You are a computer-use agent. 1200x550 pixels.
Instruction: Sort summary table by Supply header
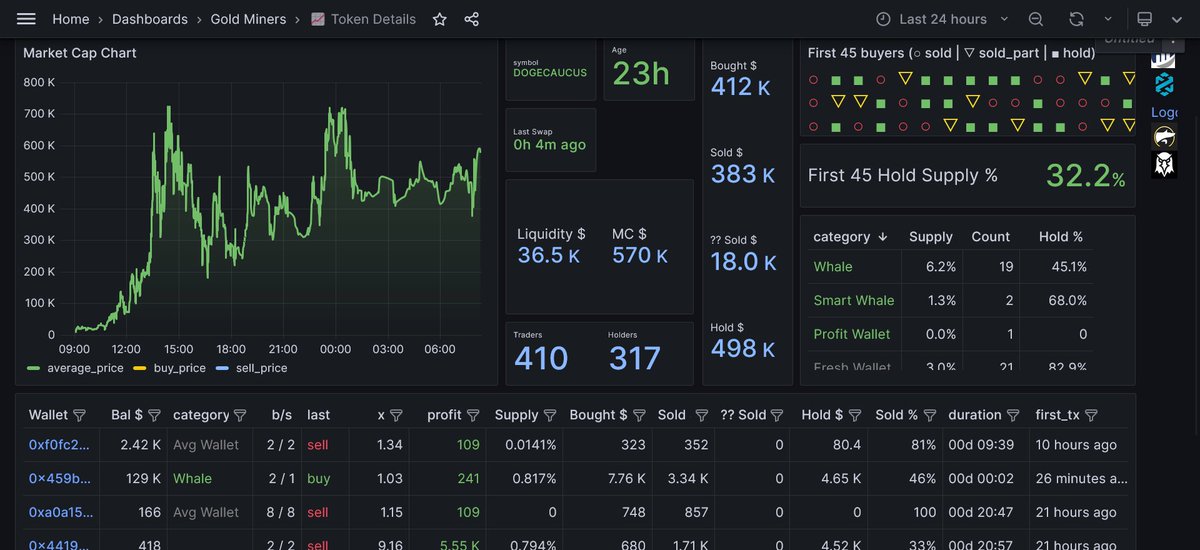pos(931,237)
